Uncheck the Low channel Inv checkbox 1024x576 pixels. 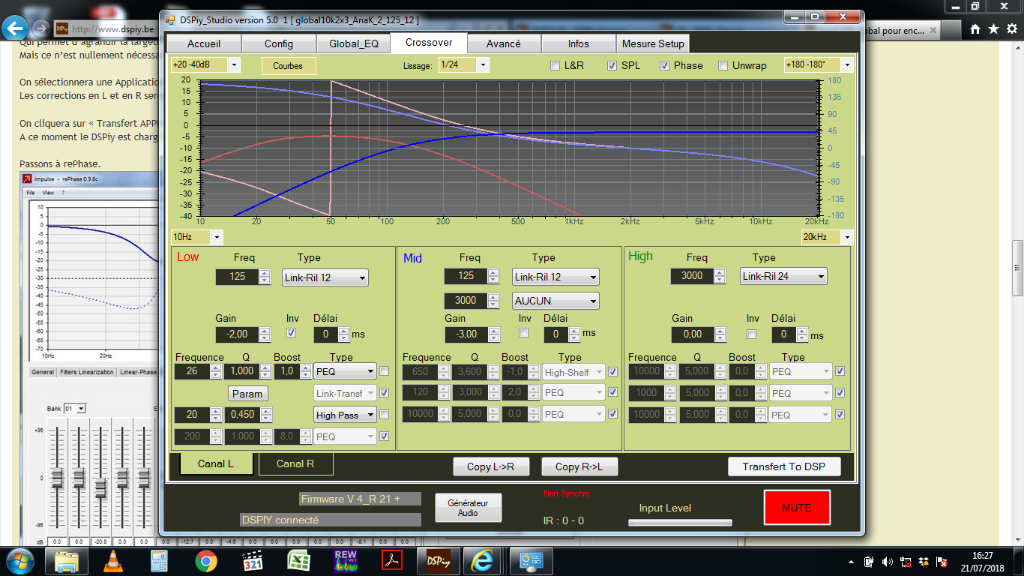[x=292, y=334]
